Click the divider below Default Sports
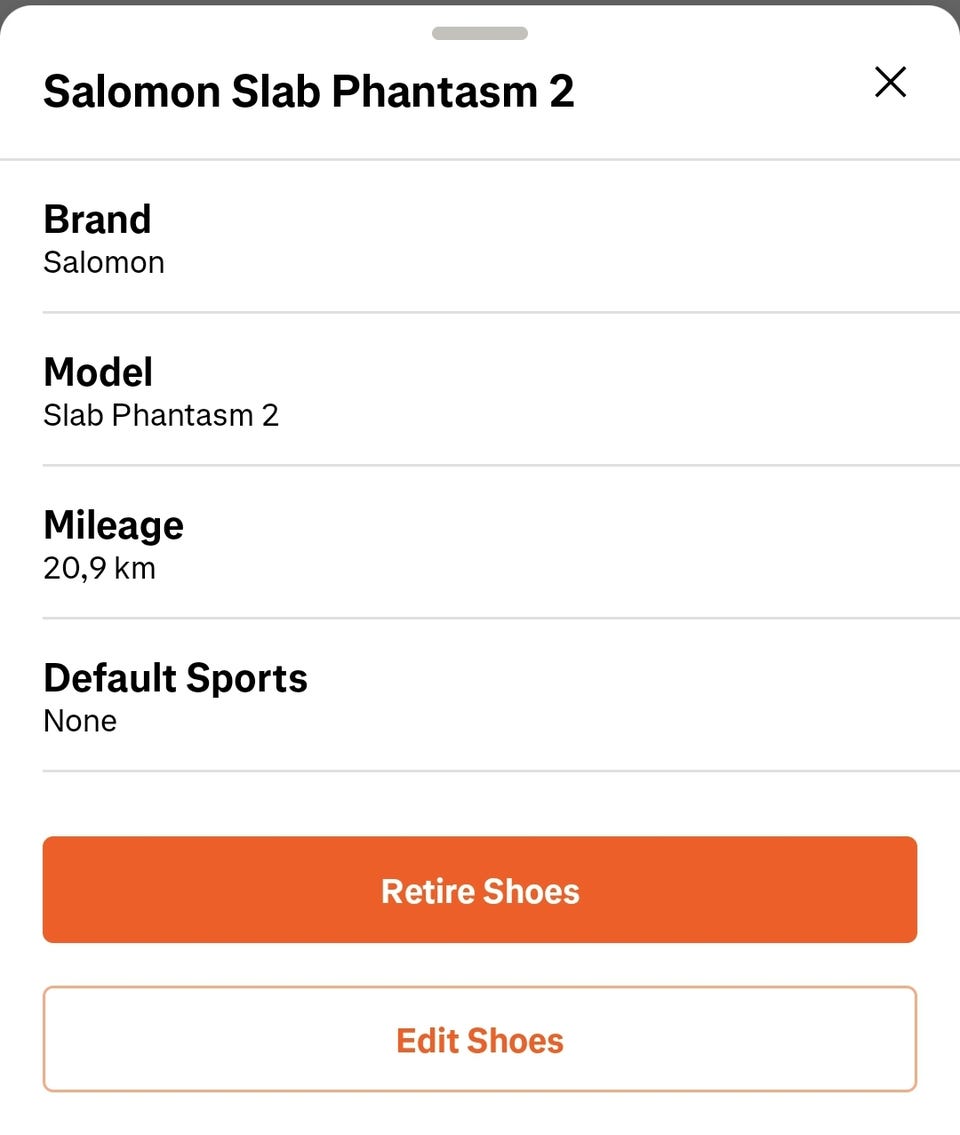960x1135 pixels. (x=500, y=771)
